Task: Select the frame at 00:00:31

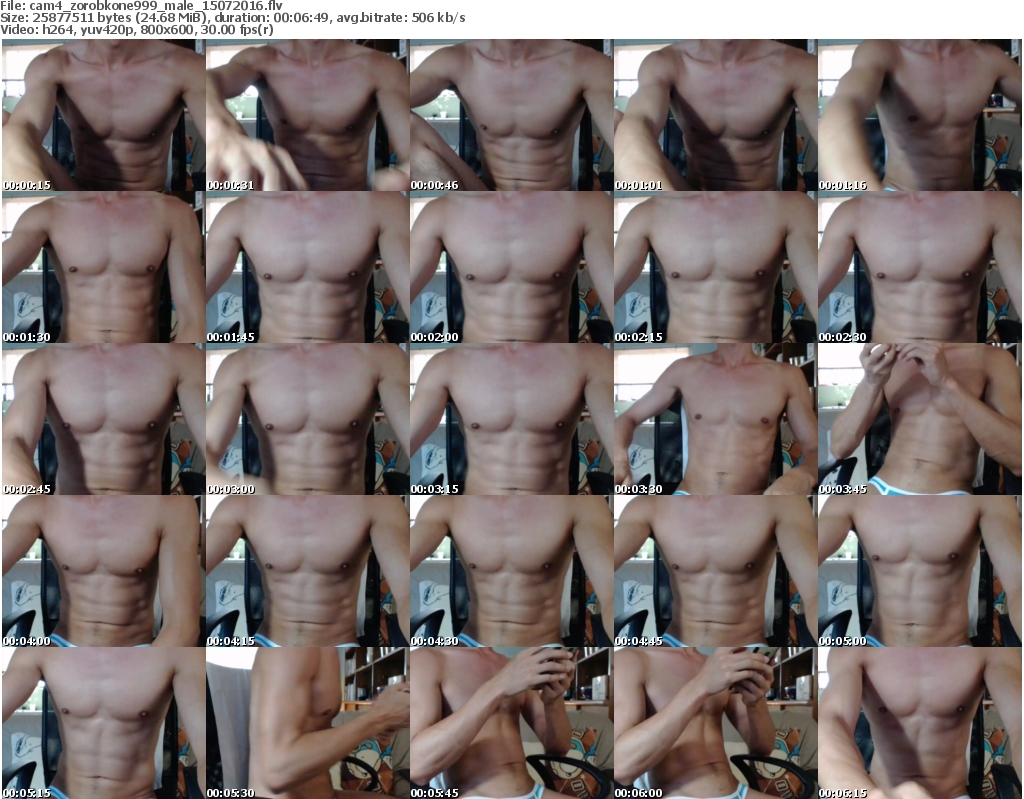Action: click(308, 115)
